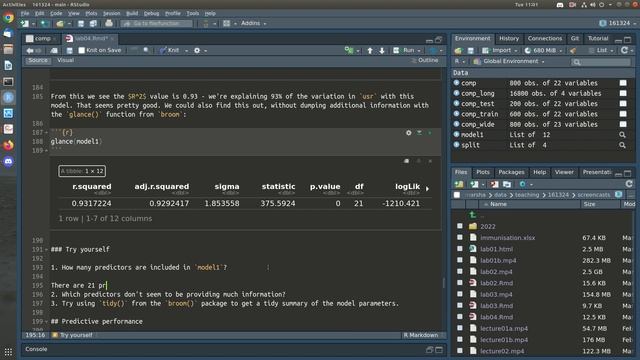Tick checkbox for lab04.Rmd
This screenshot has width=640, height=360.
tap(460, 317)
